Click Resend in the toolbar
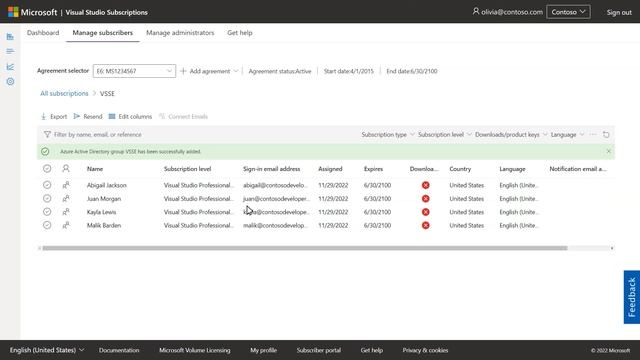 pos(88,116)
